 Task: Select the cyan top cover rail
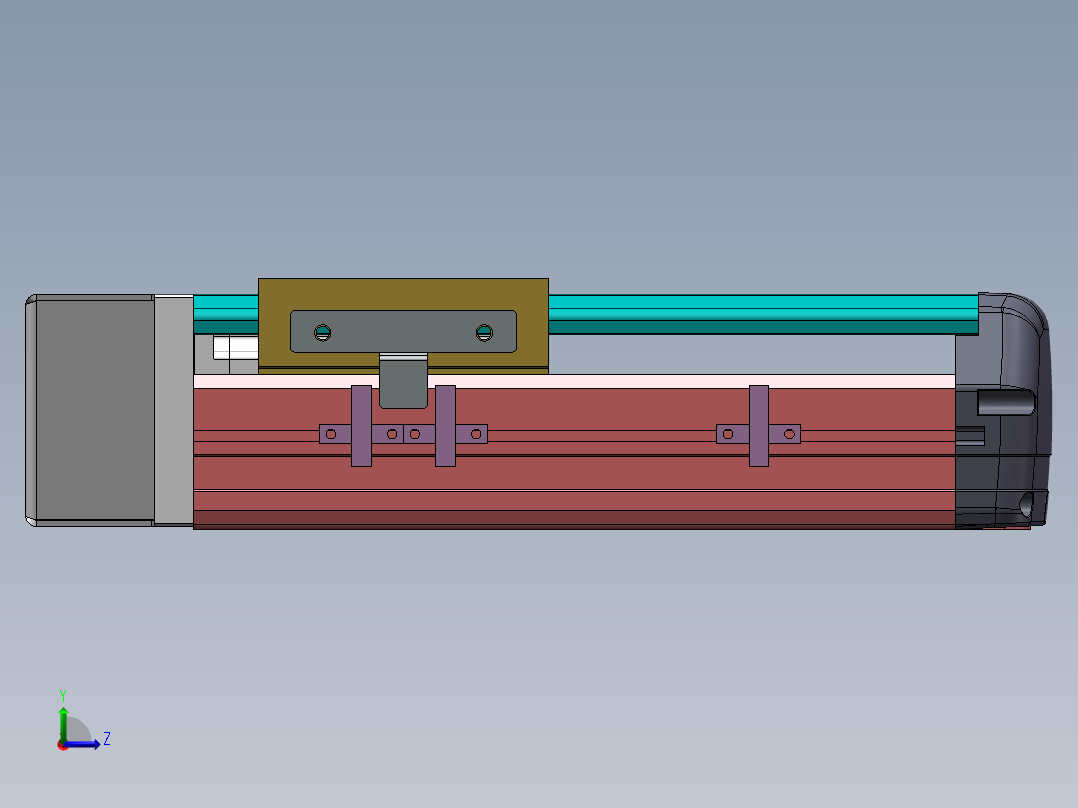click(x=763, y=314)
